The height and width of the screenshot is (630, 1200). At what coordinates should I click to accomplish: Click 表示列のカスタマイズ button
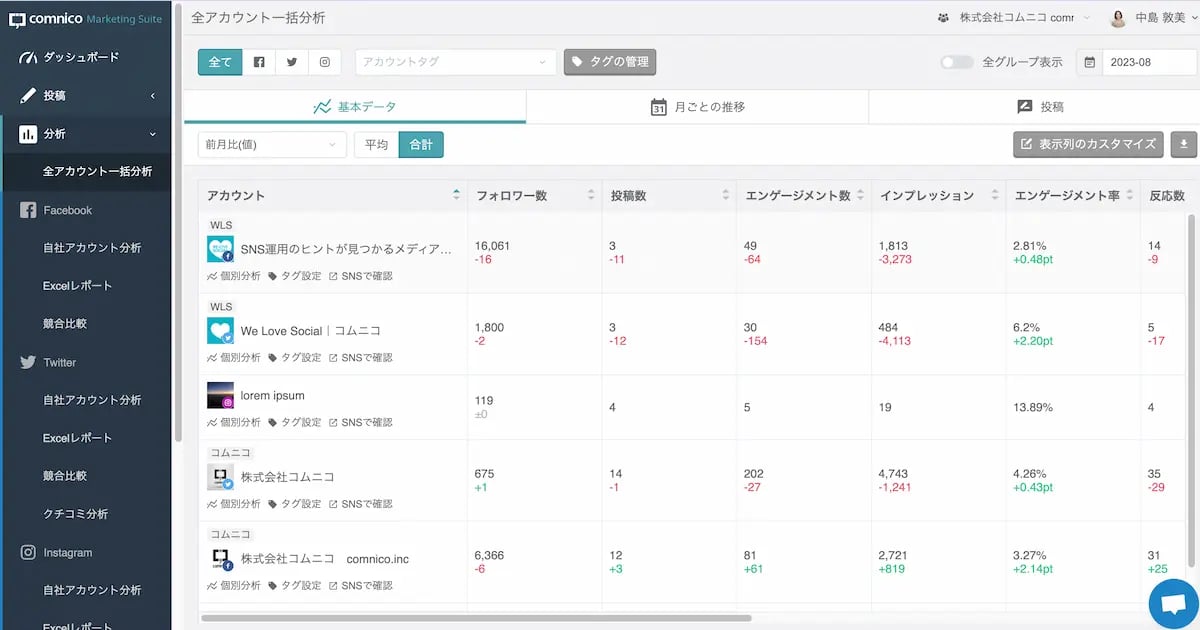click(1089, 144)
